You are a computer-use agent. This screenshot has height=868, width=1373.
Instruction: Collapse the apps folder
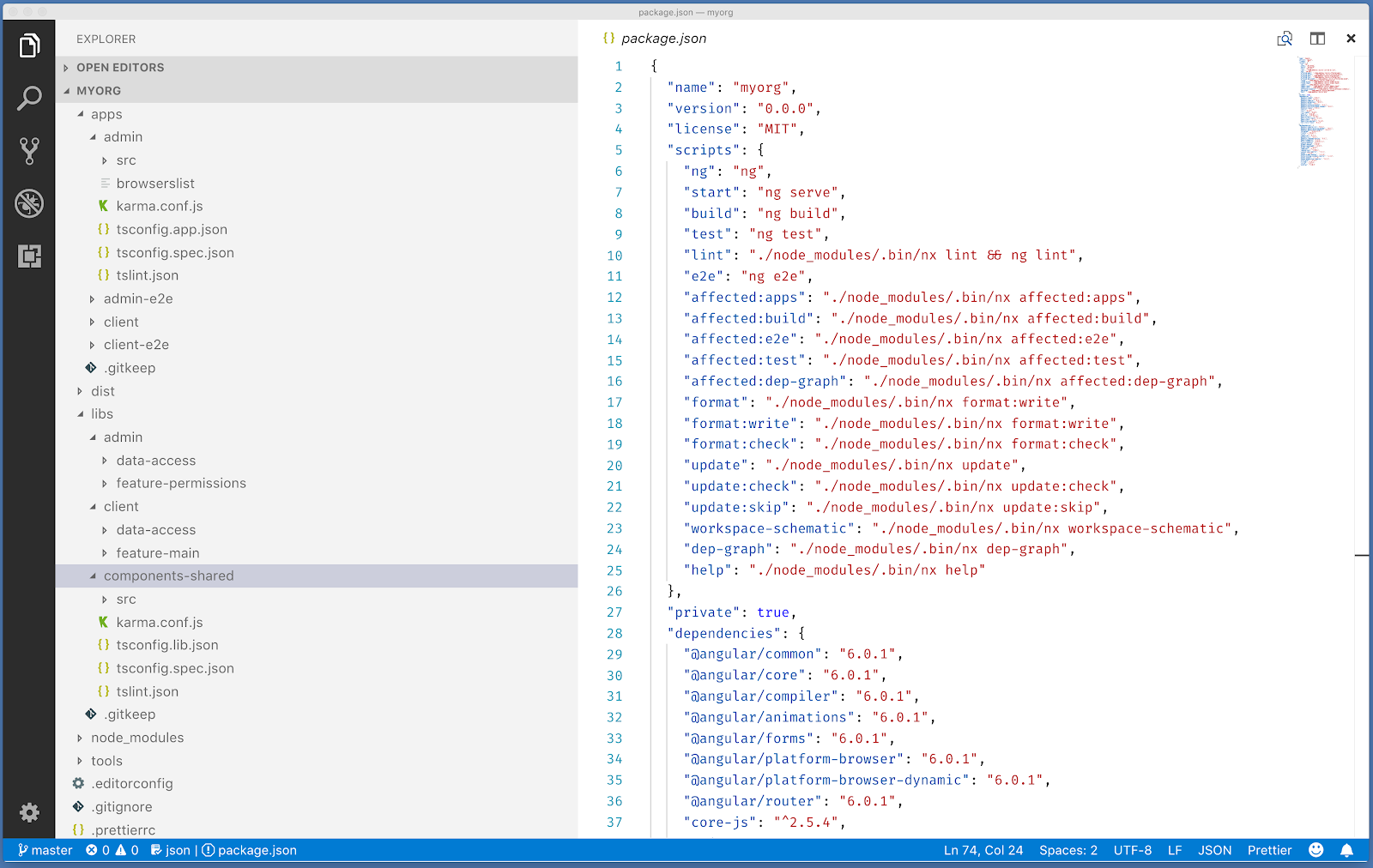[107, 113]
